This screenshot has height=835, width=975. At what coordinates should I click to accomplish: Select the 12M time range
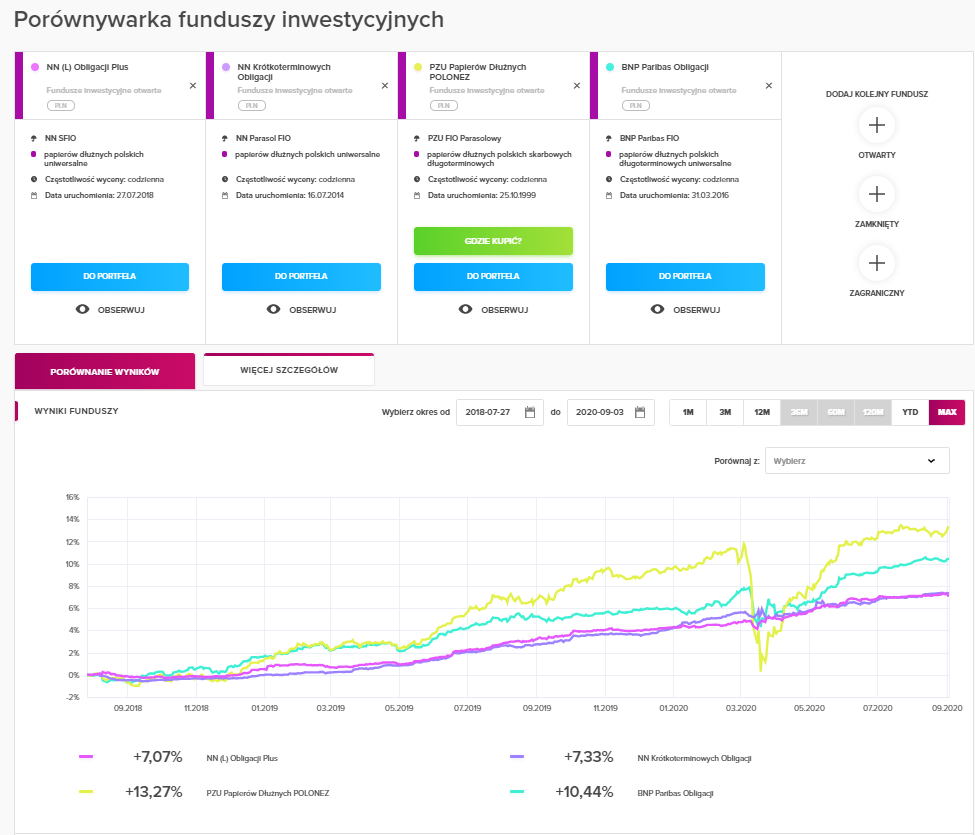pos(762,413)
